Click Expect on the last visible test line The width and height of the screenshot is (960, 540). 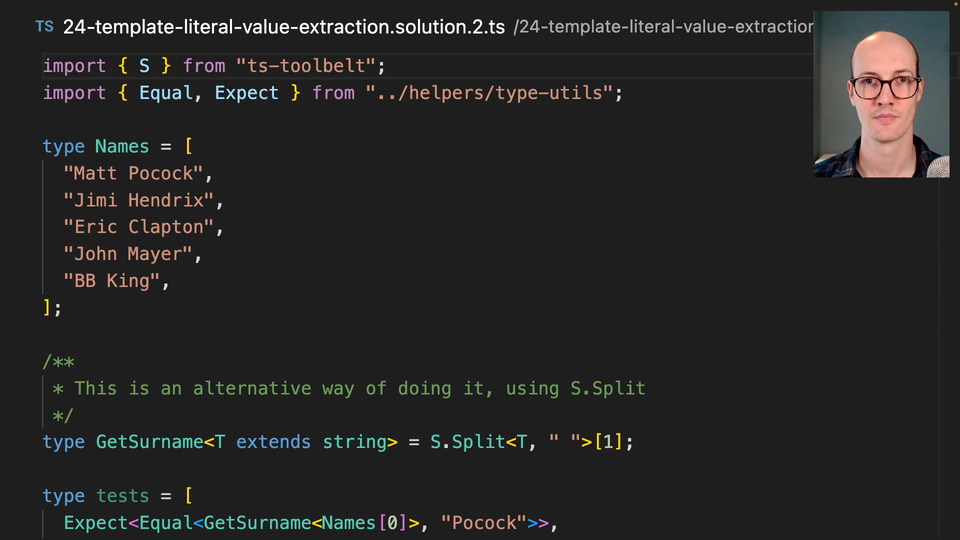[95, 523]
